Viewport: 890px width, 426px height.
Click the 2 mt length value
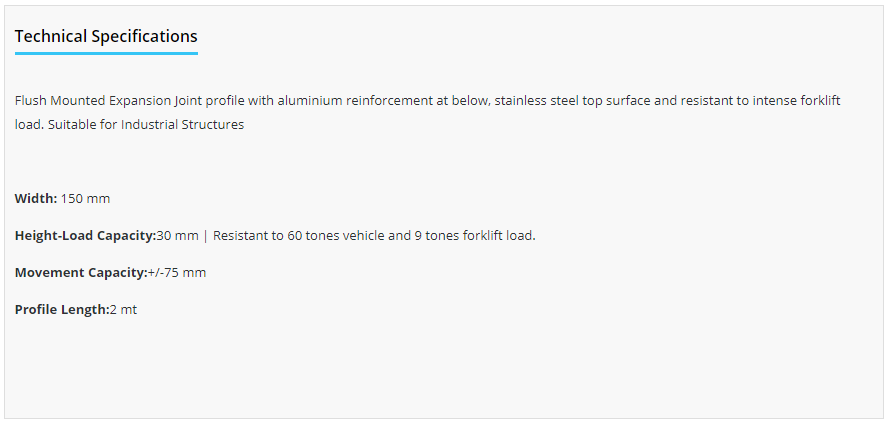tap(123, 310)
